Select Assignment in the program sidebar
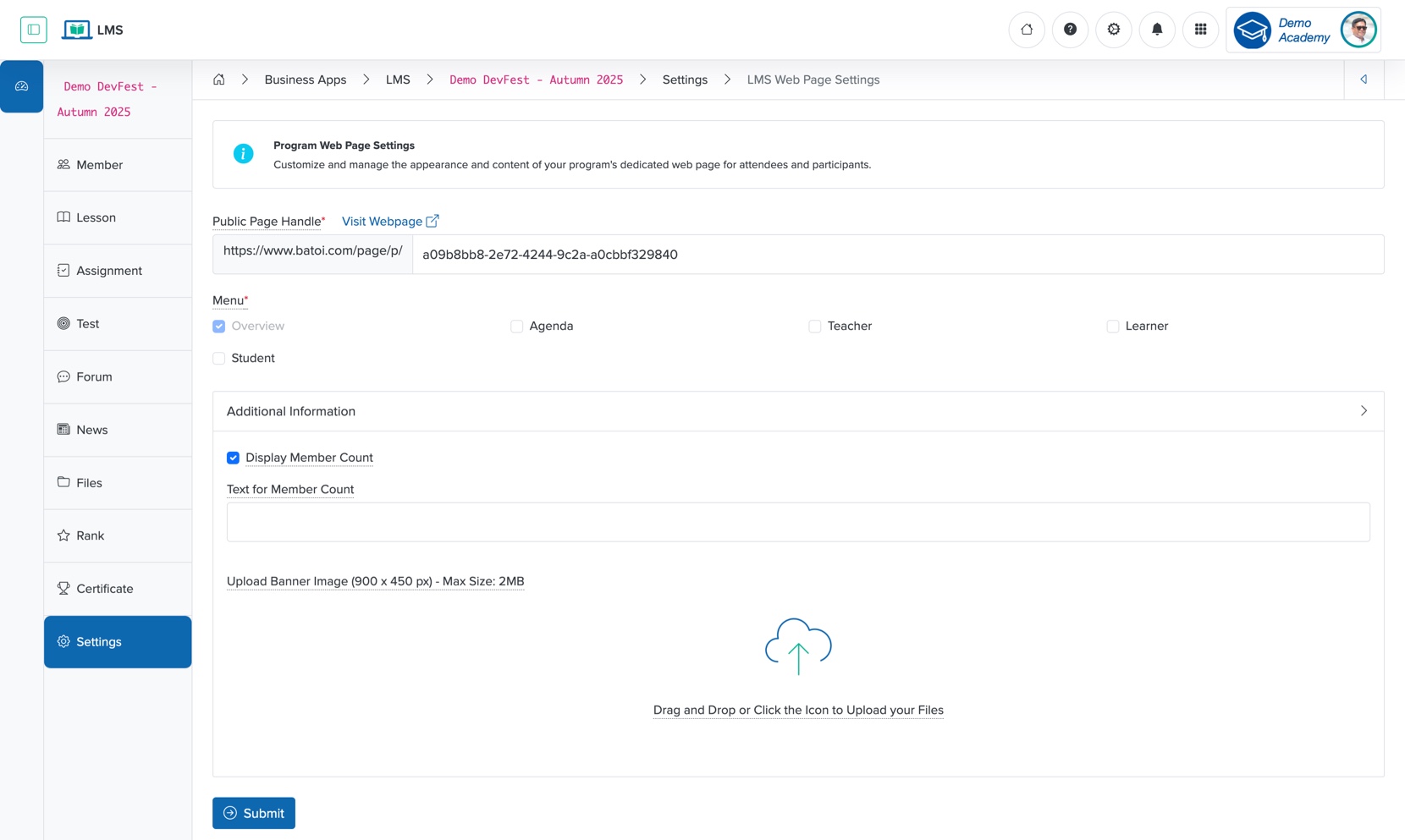1405x840 pixels. coord(108,270)
